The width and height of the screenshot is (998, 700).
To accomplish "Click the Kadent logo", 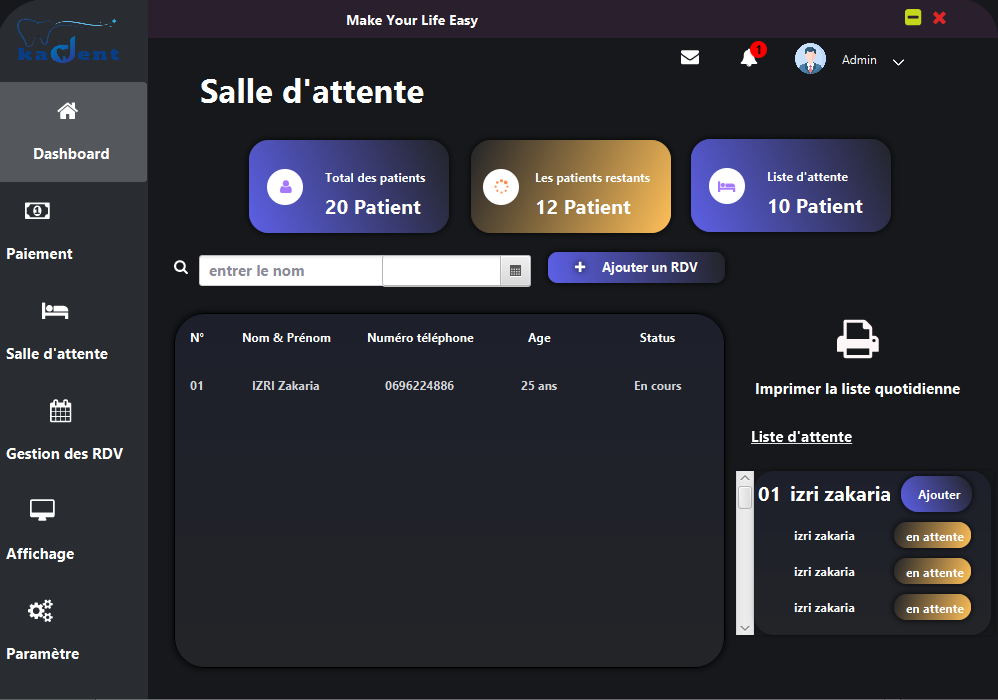I will 69,42.
